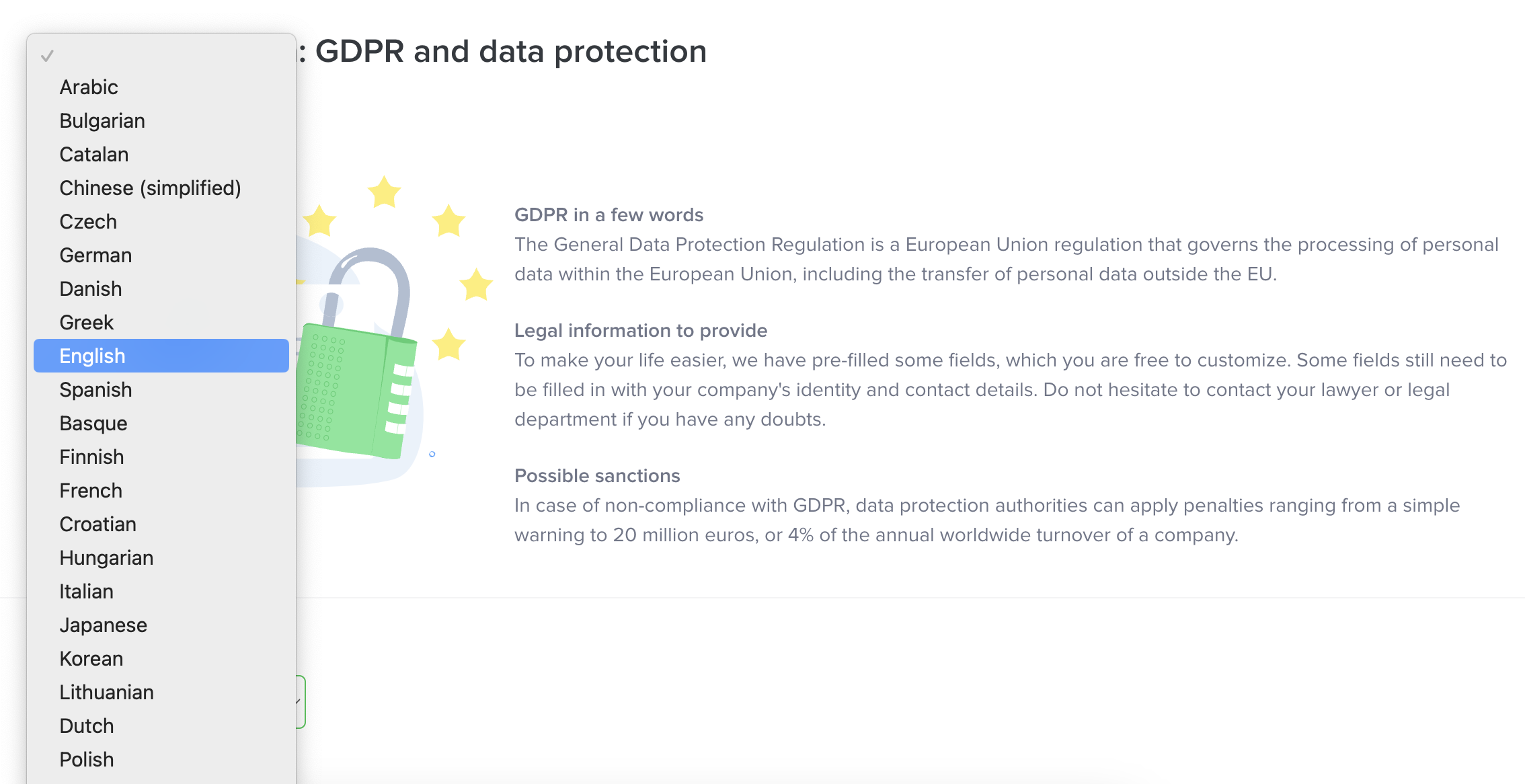Pick Italian language option

(86, 592)
